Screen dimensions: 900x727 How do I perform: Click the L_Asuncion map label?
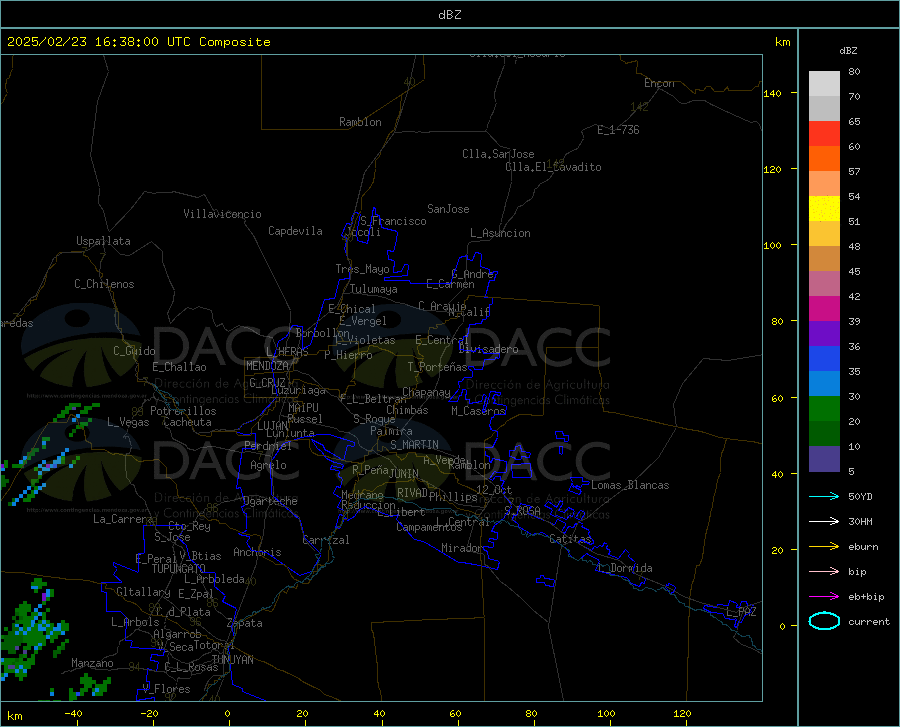[500, 233]
